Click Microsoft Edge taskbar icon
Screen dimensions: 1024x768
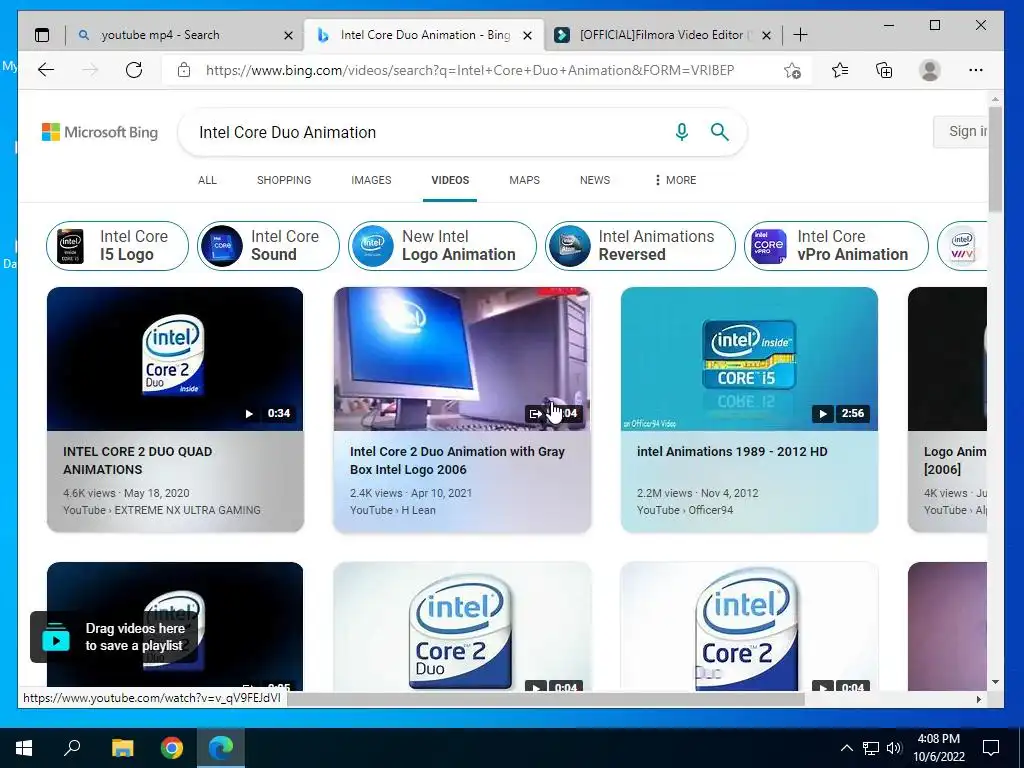coord(221,748)
